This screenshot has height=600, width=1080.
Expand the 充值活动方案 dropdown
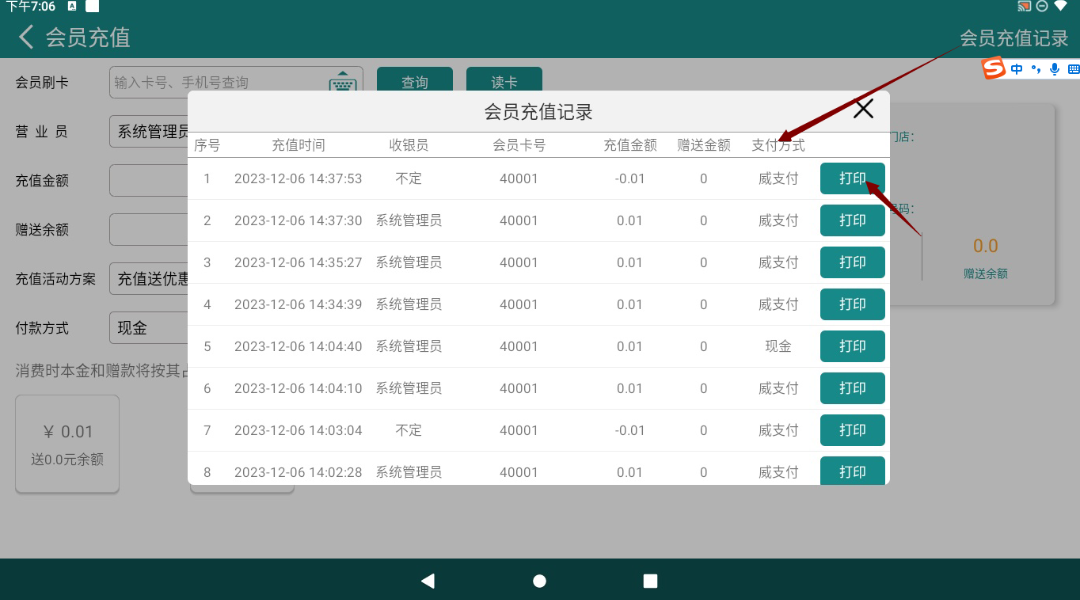pos(150,279)
